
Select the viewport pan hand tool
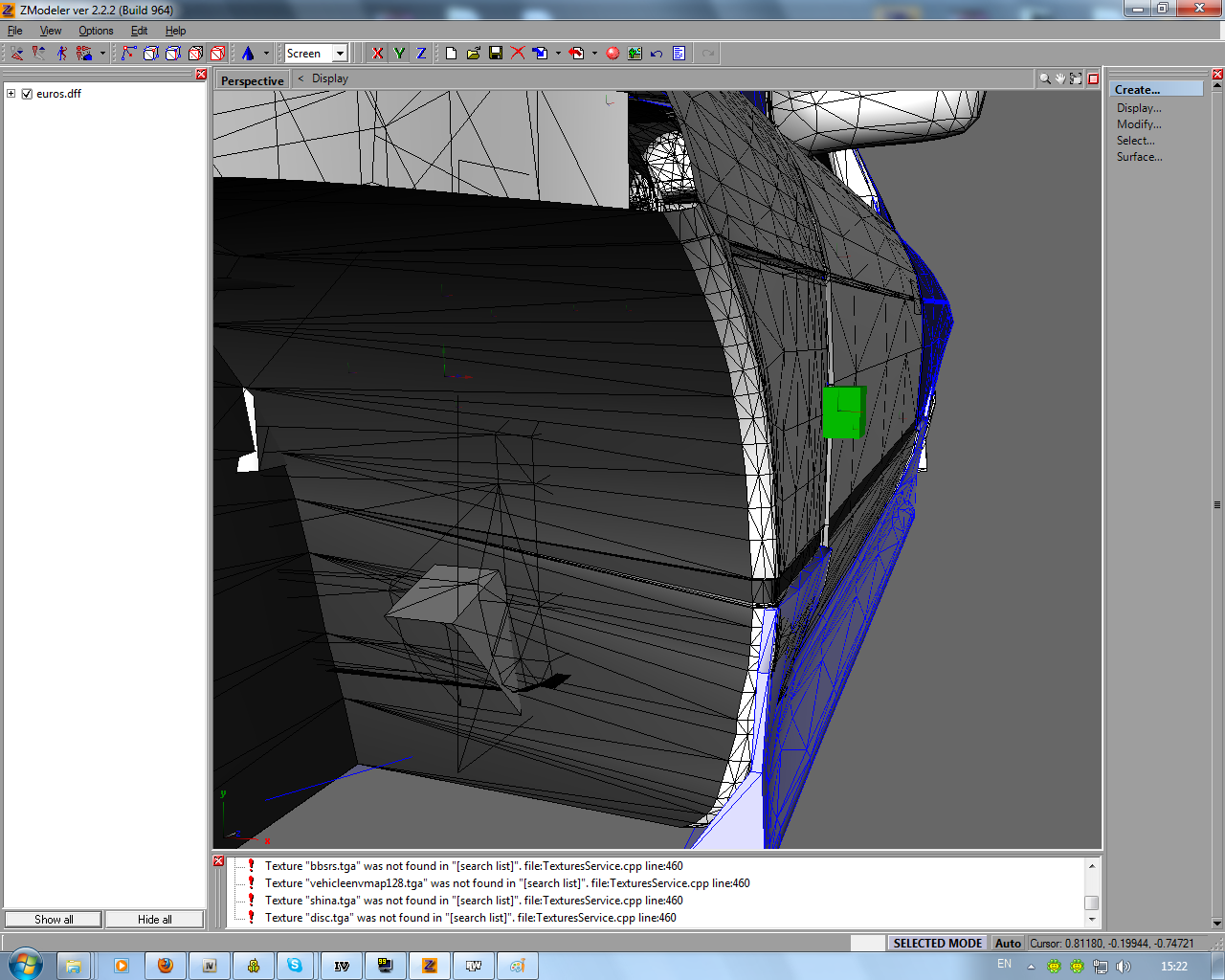point(1060,78)
